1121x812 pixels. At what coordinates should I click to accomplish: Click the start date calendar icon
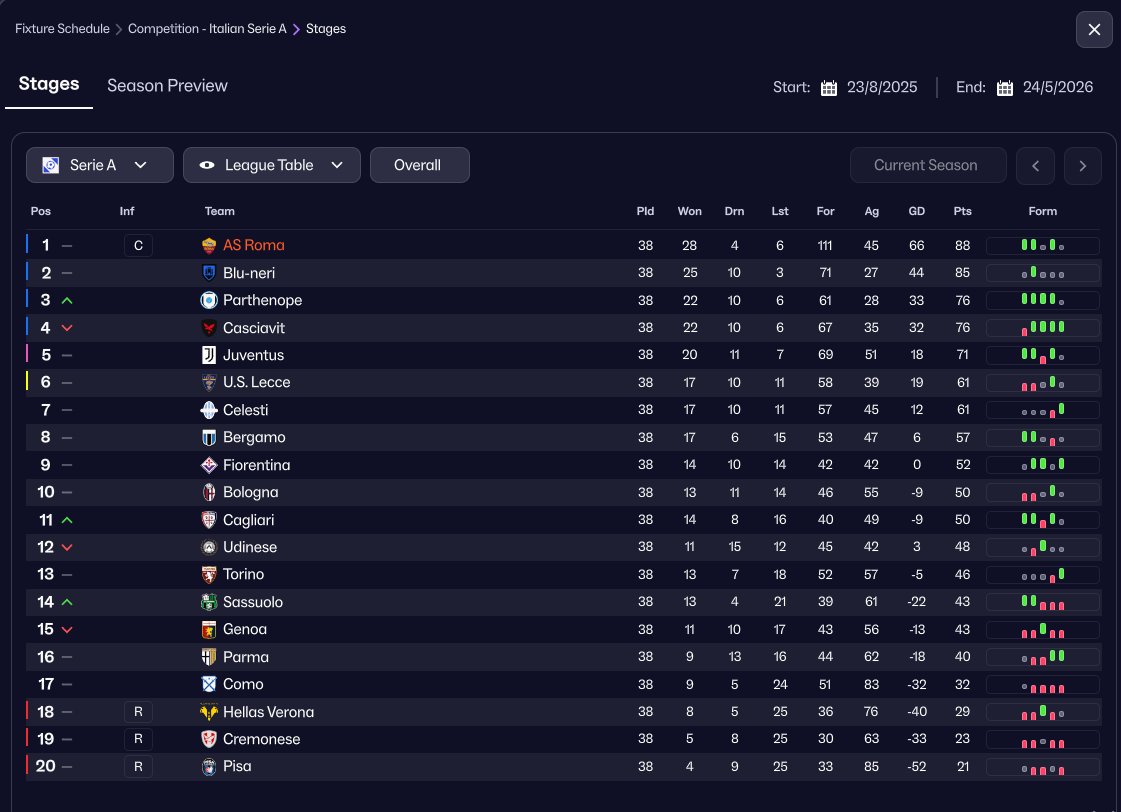[x=829, y=88]
